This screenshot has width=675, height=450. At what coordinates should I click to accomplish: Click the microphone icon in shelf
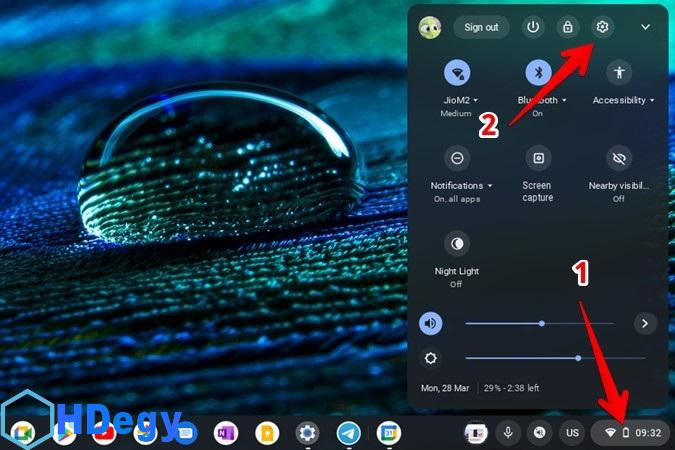[508, 432]
